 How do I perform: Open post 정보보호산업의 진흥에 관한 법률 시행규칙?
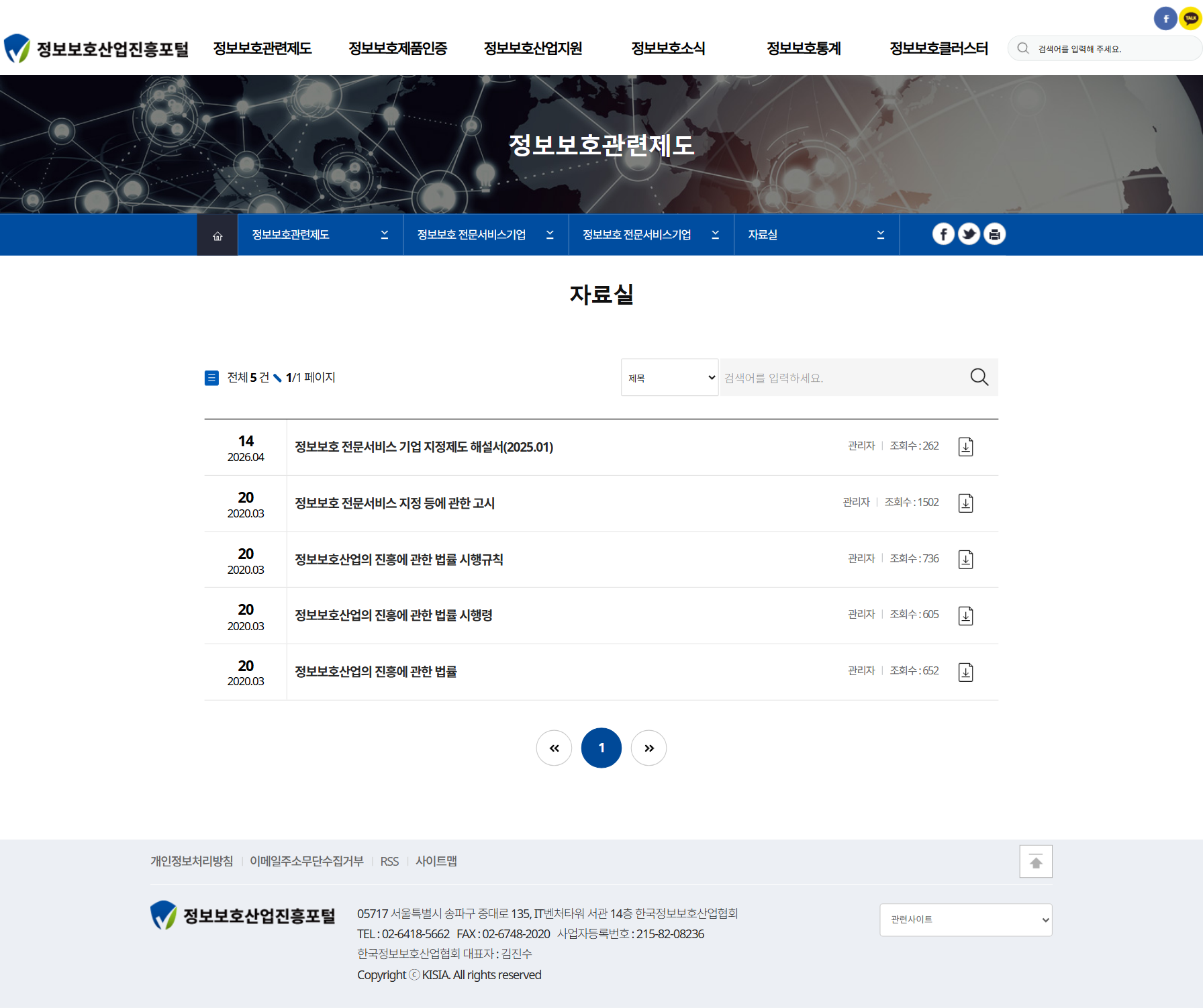pos(399,560)
